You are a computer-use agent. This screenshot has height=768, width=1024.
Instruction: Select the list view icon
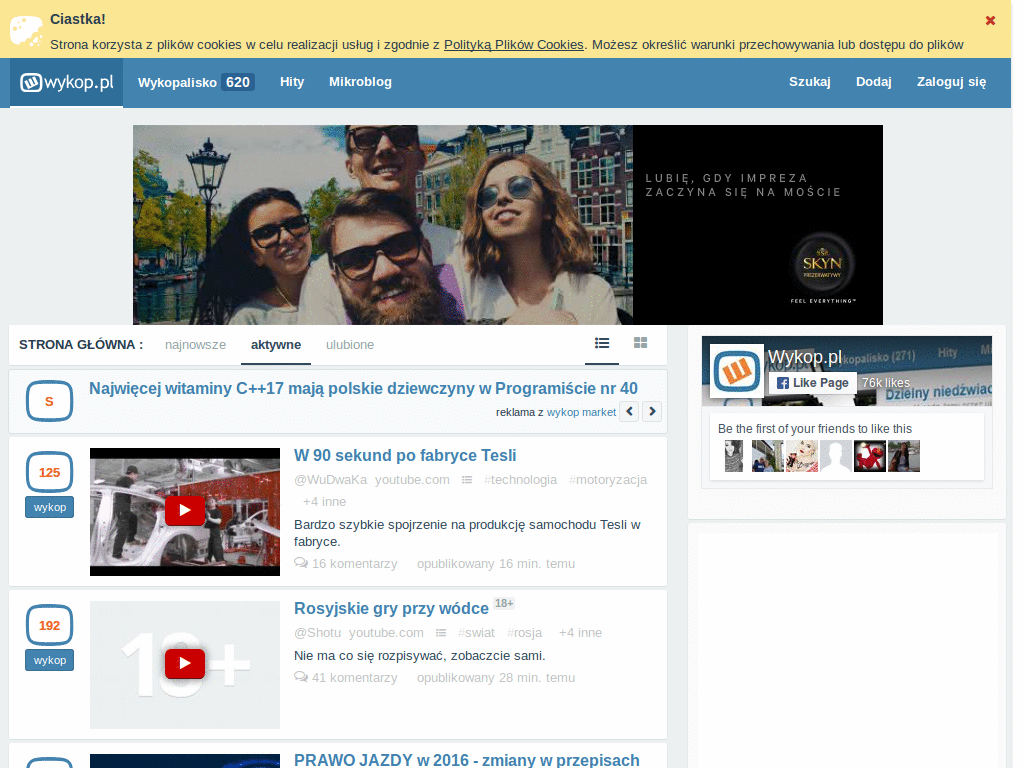pos(601,343)
